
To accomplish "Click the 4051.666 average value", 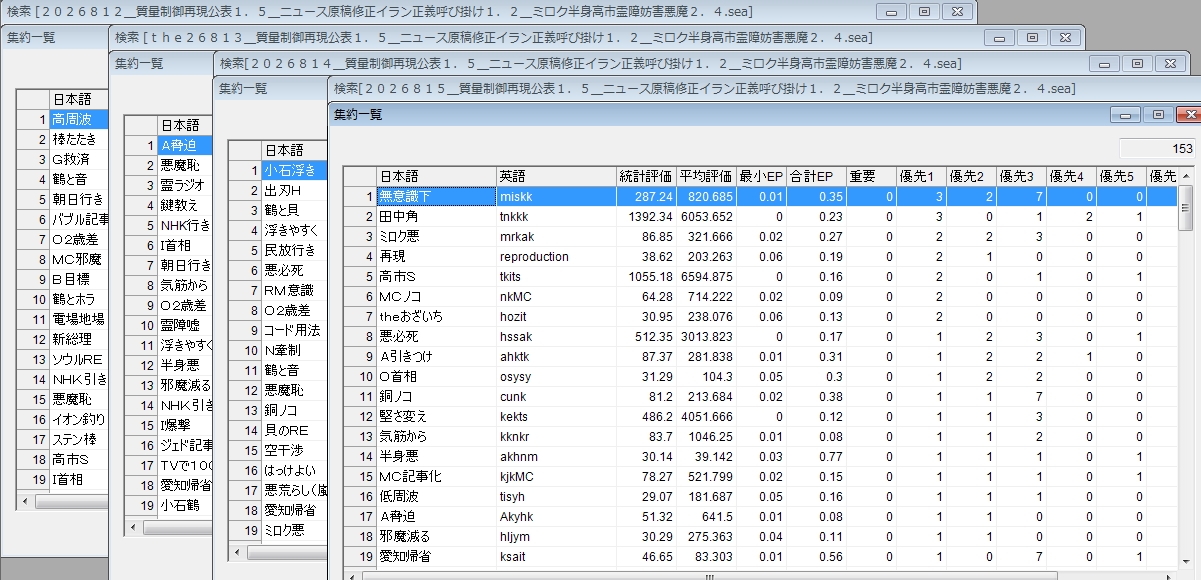I will [x=705, y=417].
